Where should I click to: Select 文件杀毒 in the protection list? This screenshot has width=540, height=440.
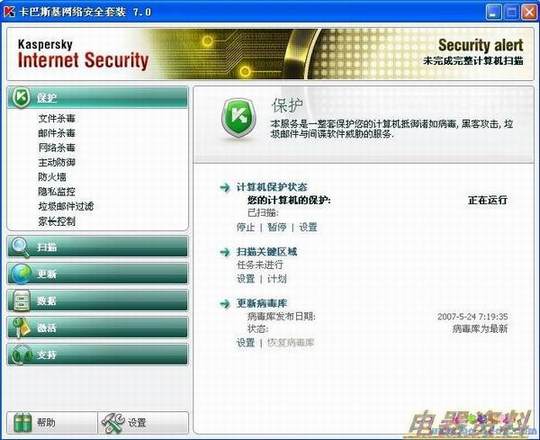[x=57, y=119]
